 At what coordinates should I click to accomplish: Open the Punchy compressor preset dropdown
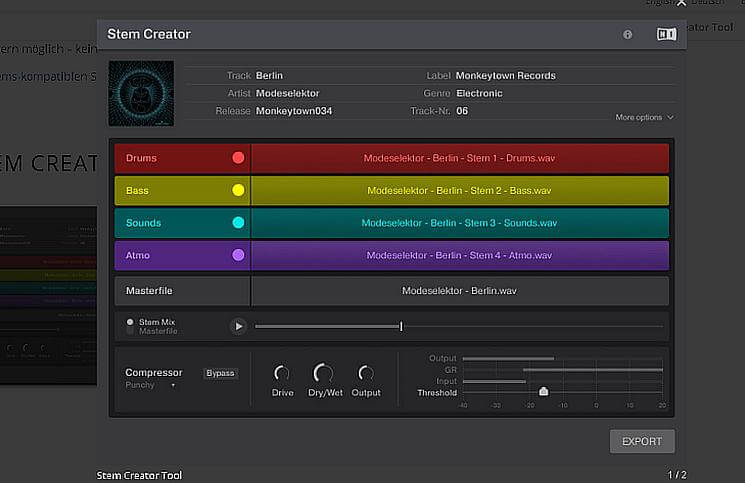coord(150,385)
